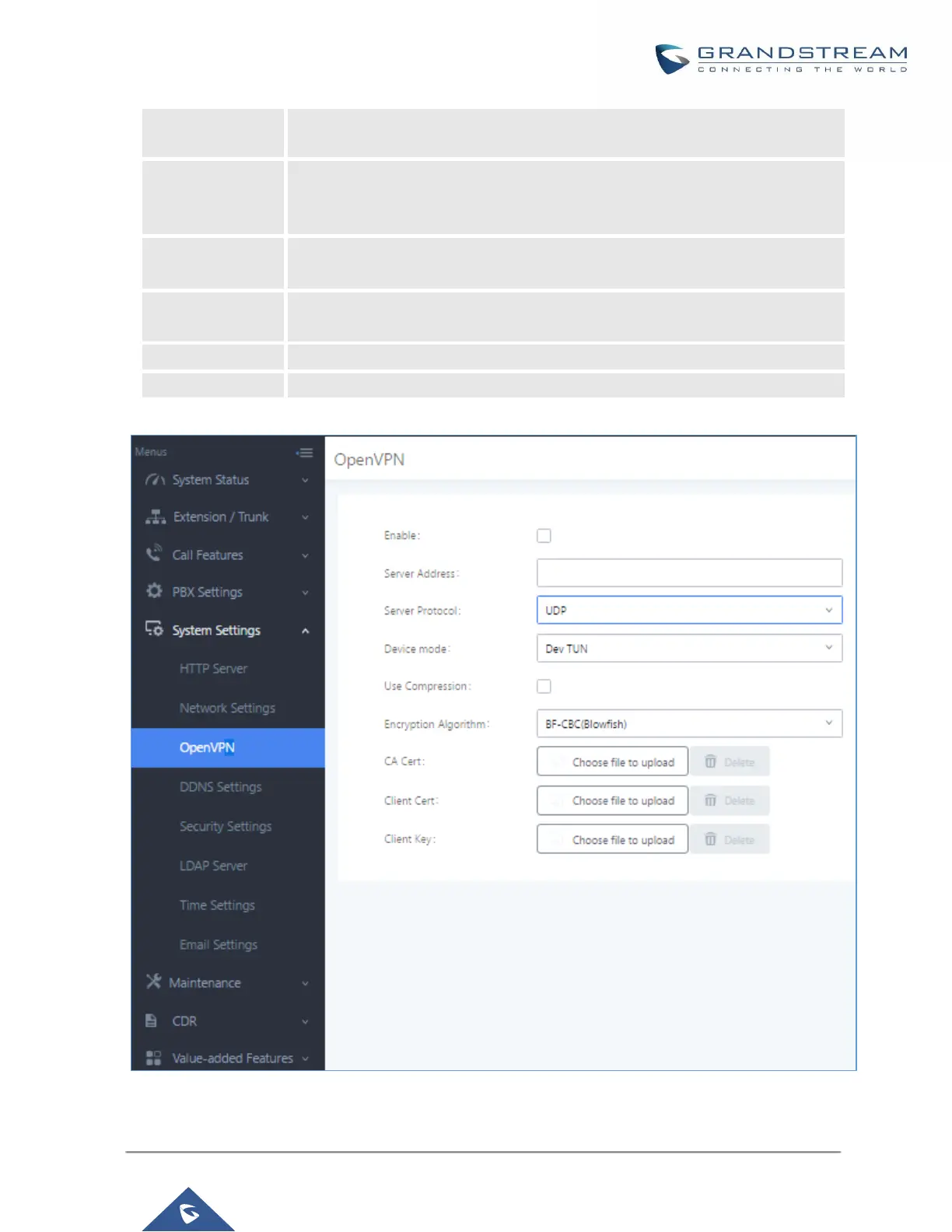Open the Call Features menu label
Screen dimensions: 952x1232
(x=208, y=555)
